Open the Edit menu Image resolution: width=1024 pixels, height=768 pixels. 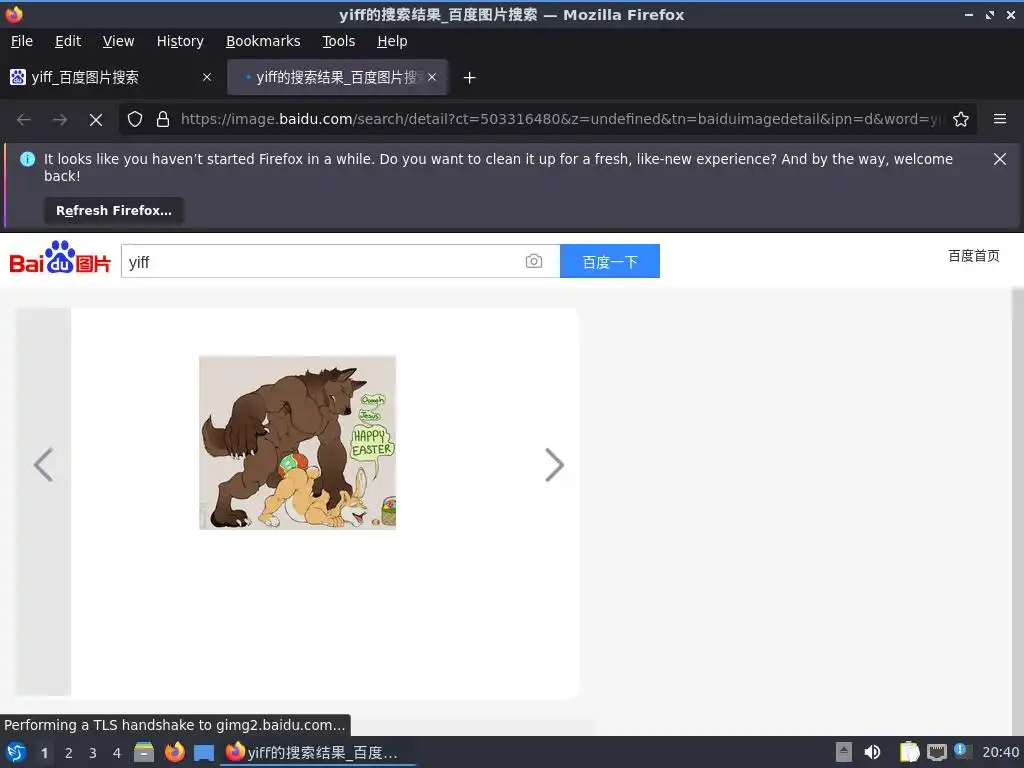(x=68, y=41)
